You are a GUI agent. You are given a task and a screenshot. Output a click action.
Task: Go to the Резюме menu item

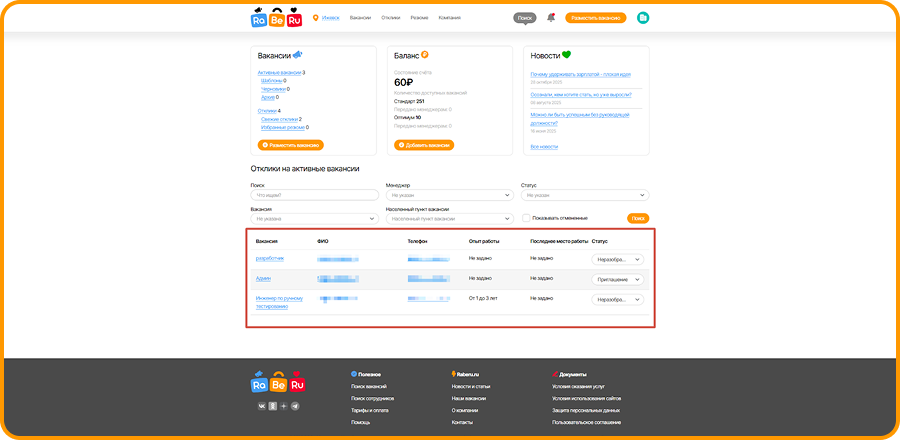419,18
